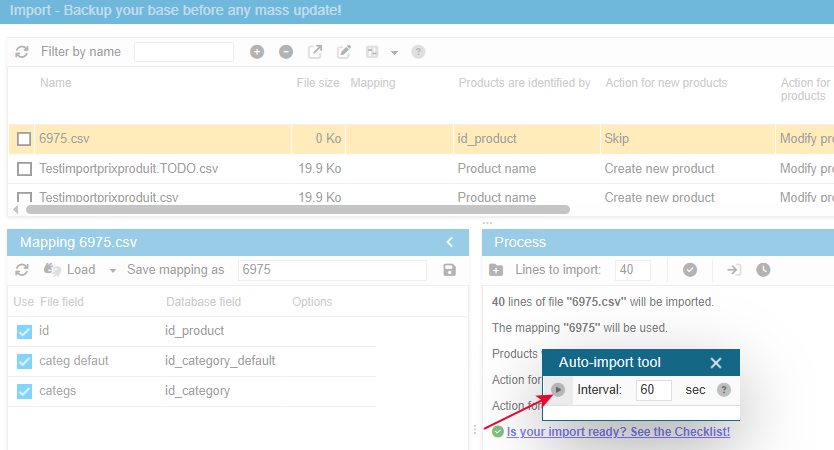Click the add file plus icon
The height and width of the screenshot is (450, 834).
[x=257, y=52]
